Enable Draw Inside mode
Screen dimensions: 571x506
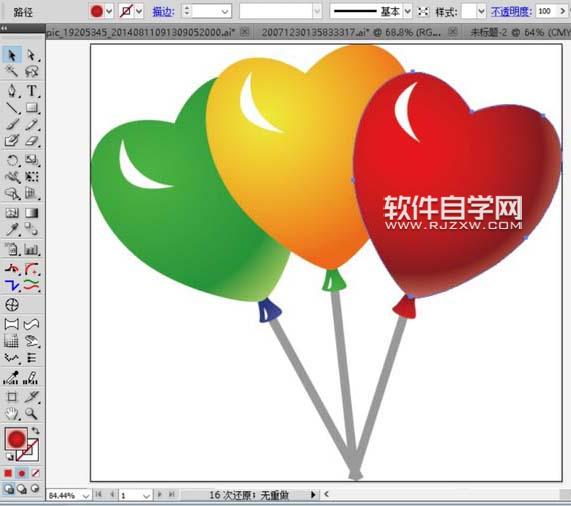(35, 489)
